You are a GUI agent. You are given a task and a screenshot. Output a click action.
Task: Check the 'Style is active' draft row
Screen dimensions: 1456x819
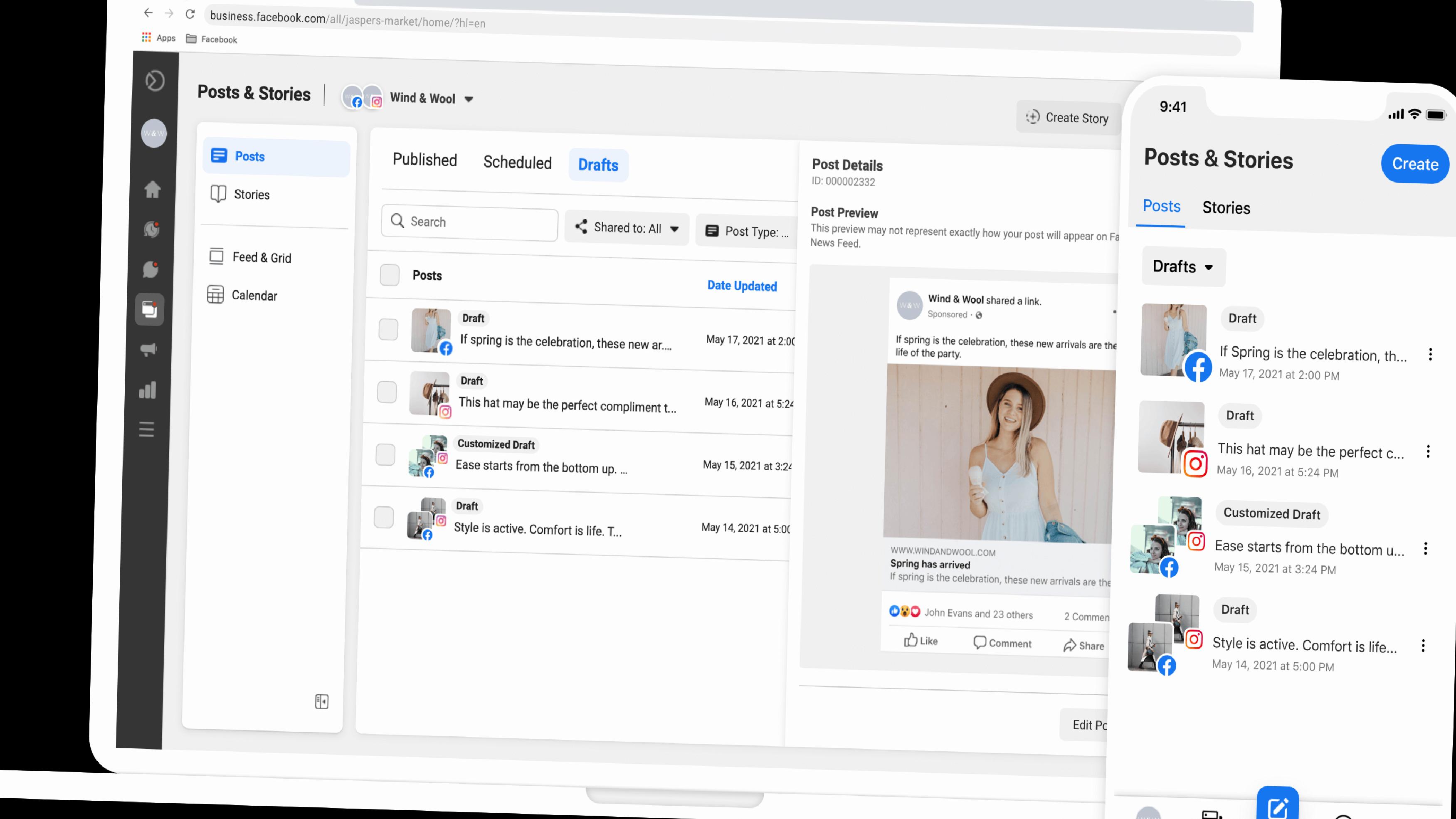click(384, 517)
